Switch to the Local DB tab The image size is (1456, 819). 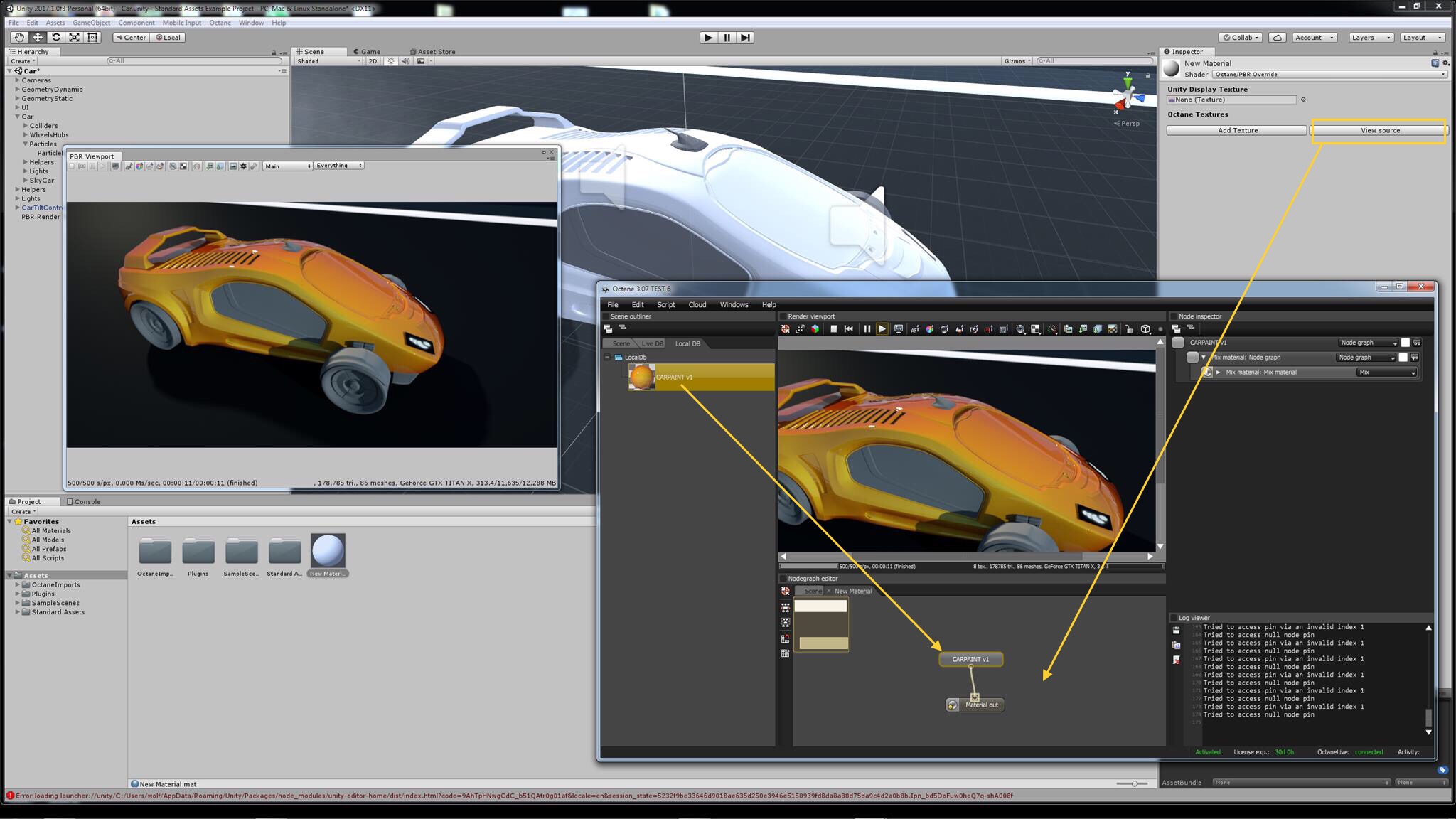tap(687, 343)
